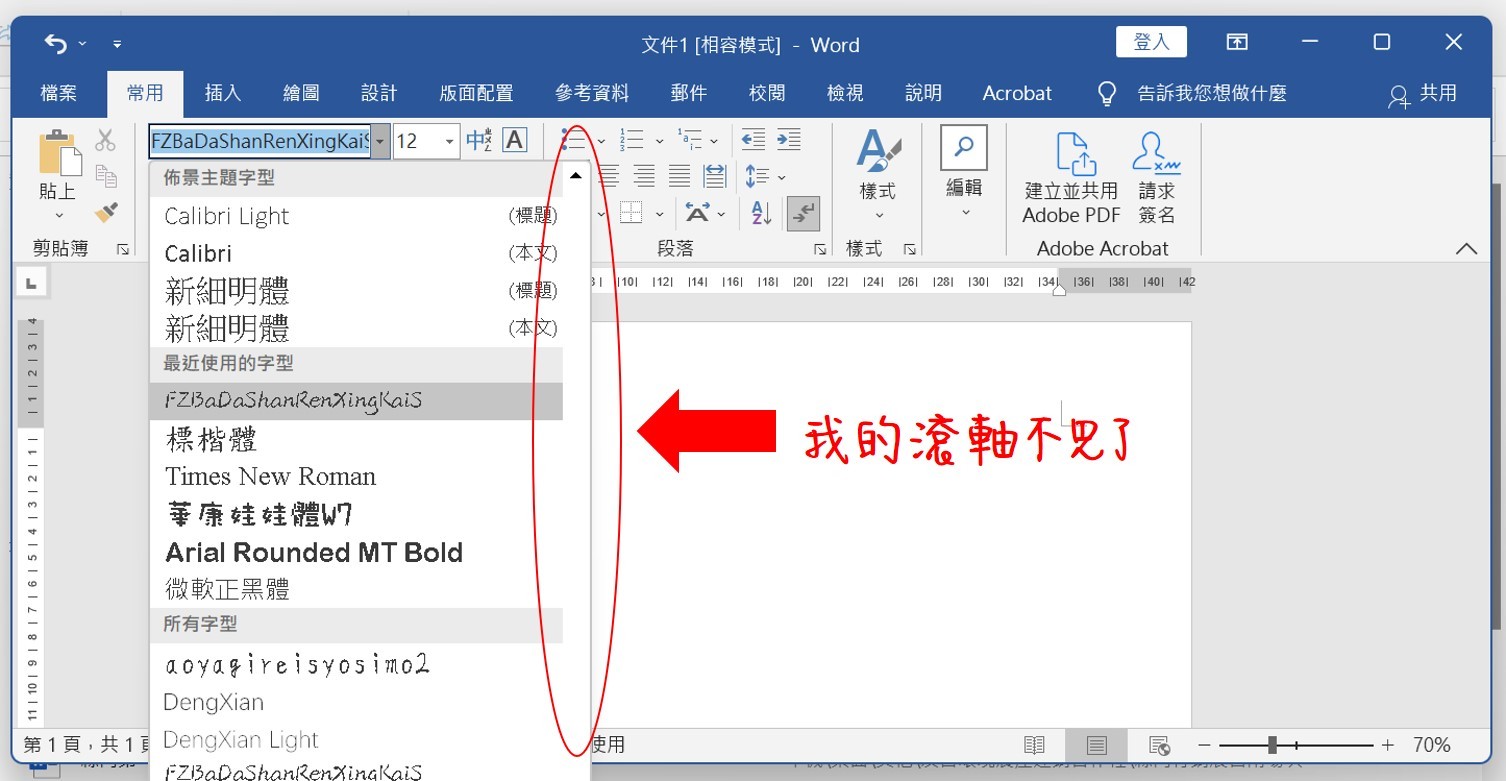Switch to Web Layout view
Viewport: 1506px width, 781px height.
pyautogui.click(x=1159, y=745)
